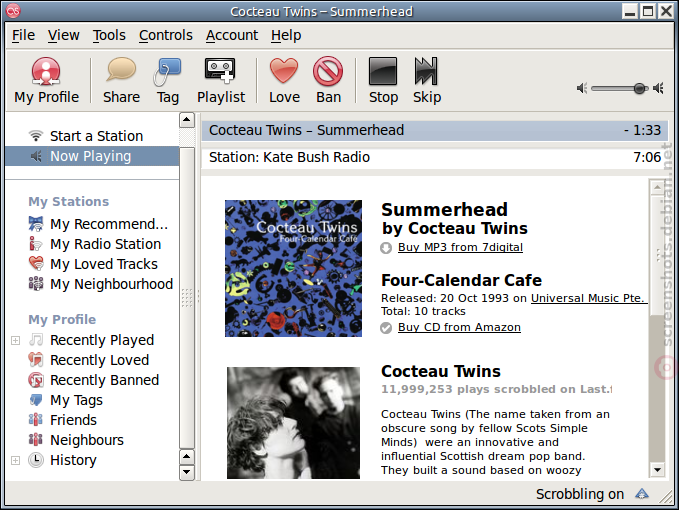The width and height of the screenshot is (679, 510).
Task: Select Start a Station in sidebar
Action: 92,136
